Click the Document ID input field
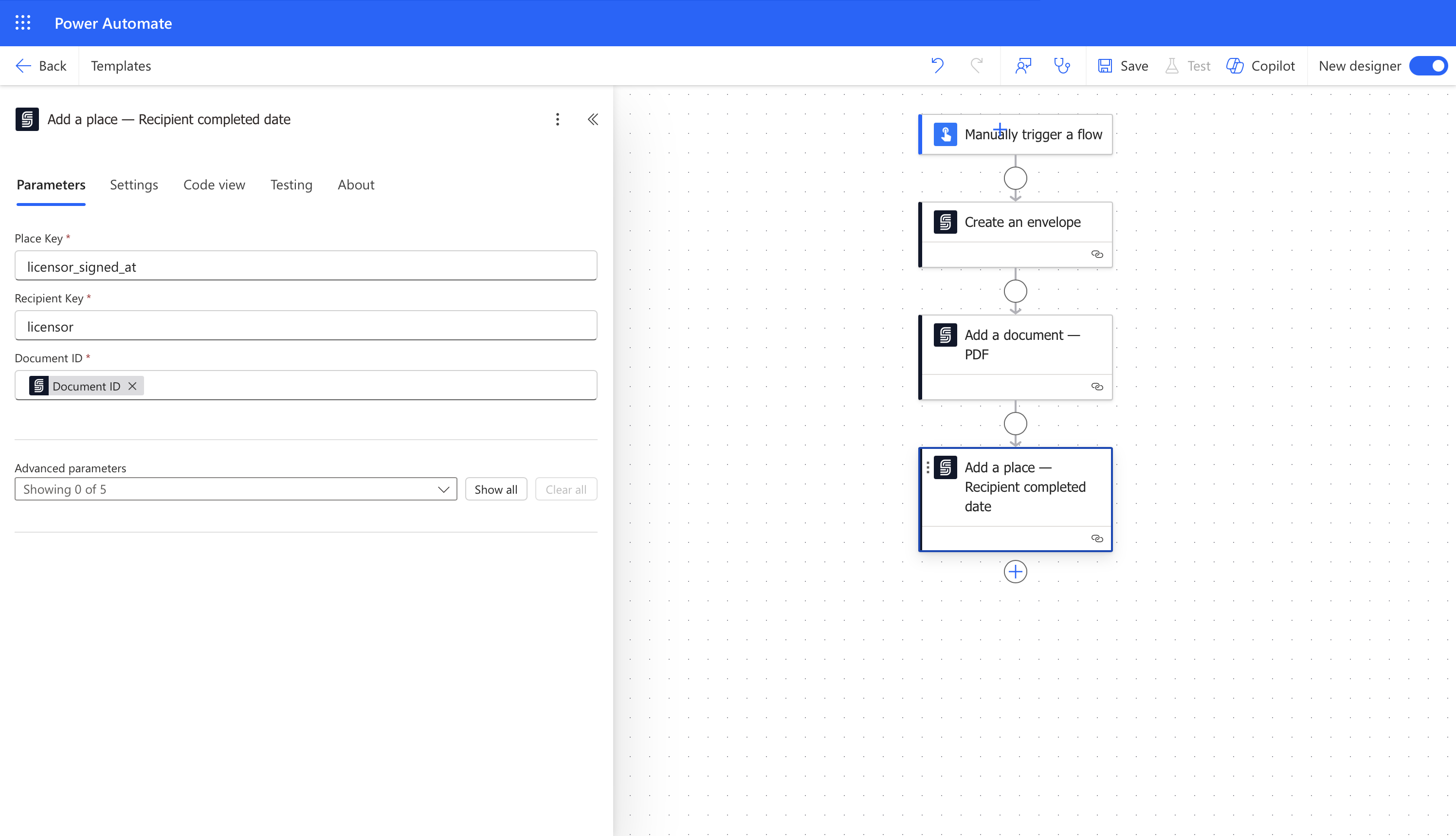1456x836 pixels. point(306,385)
